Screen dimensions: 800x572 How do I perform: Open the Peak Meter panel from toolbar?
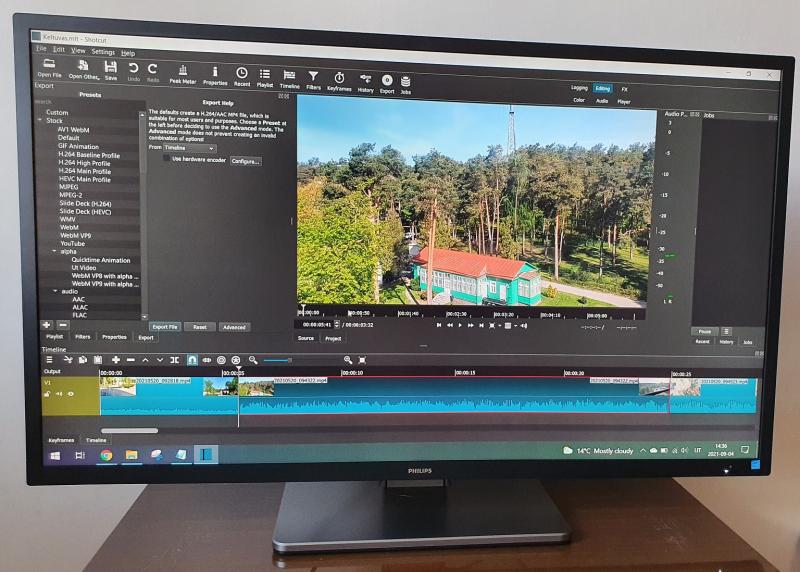click(x=183, y=75)
